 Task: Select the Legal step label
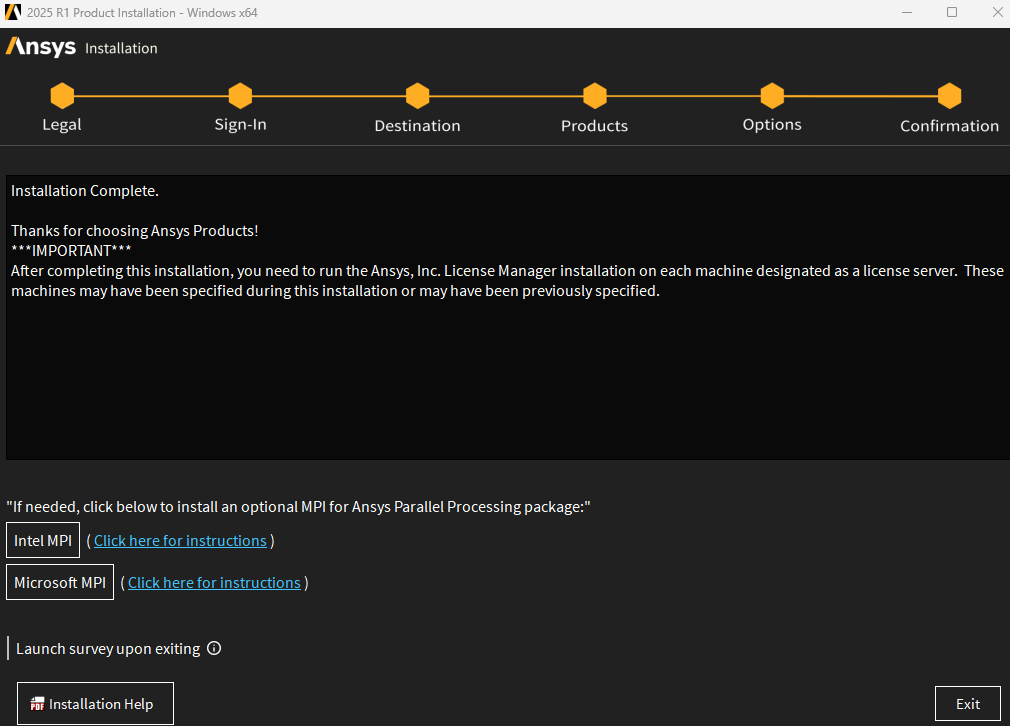pos(62,124)
